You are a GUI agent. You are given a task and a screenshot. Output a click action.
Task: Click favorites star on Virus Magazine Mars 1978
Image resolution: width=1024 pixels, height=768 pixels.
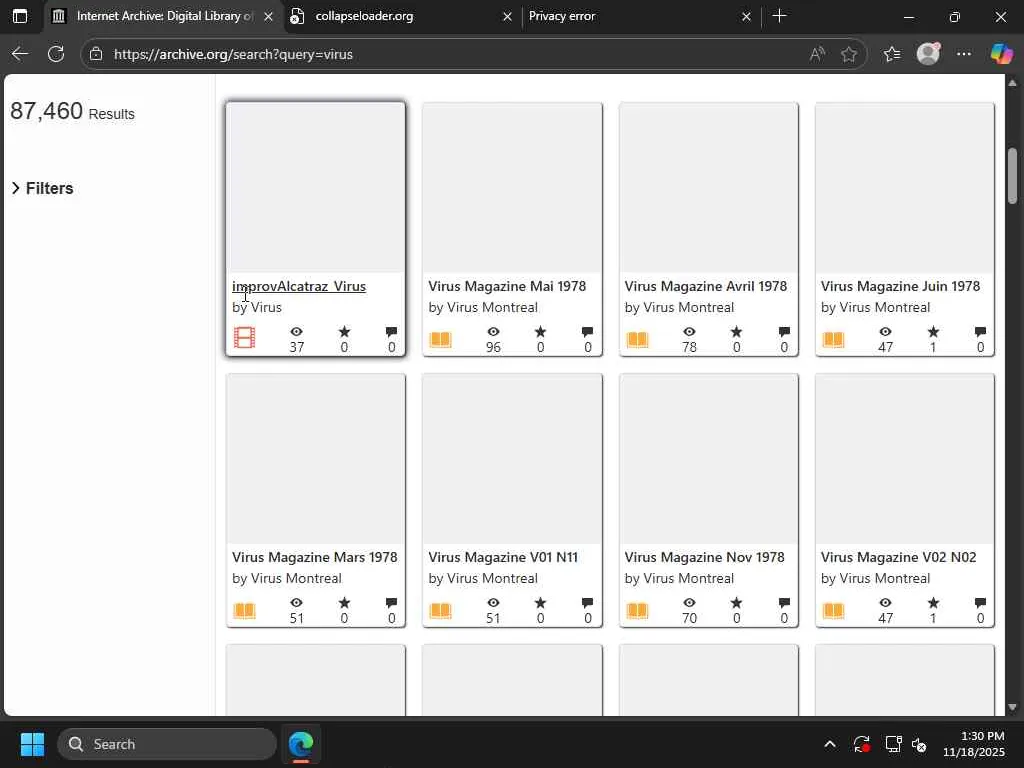[344, 603]
